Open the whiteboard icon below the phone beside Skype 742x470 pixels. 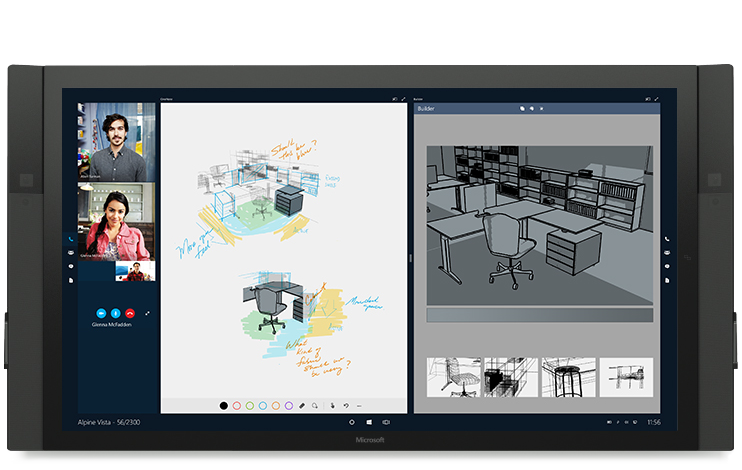(x=71, y=253)
